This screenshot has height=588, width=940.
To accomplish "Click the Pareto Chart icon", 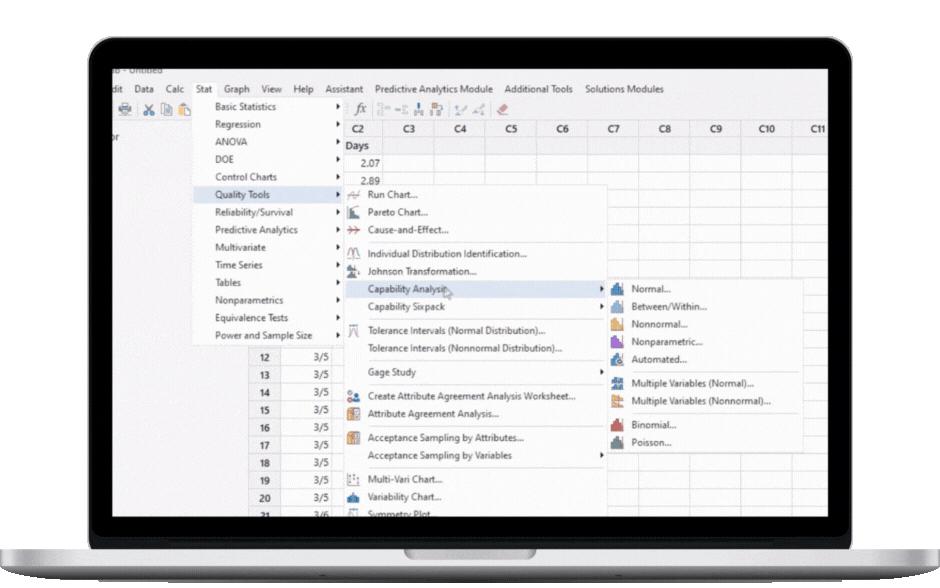I will tap(352, 212).
